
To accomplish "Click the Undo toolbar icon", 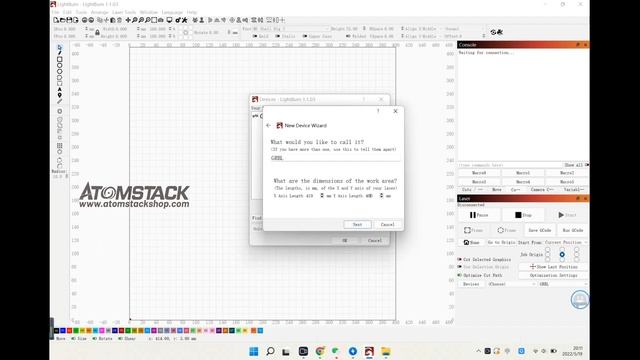I will pyautogui.click(x=84, y=20).
